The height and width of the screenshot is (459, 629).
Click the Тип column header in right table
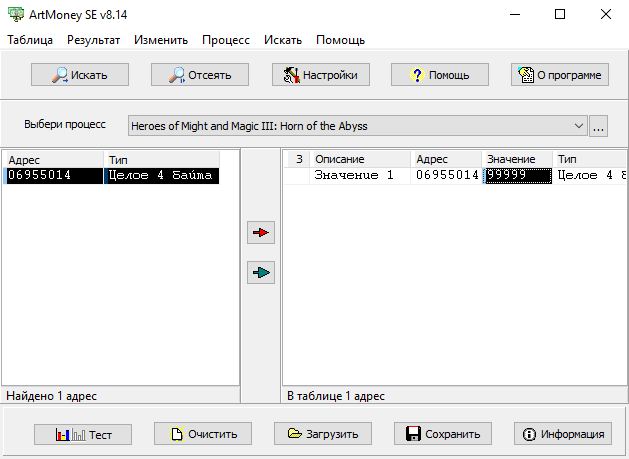pos(589,159)
